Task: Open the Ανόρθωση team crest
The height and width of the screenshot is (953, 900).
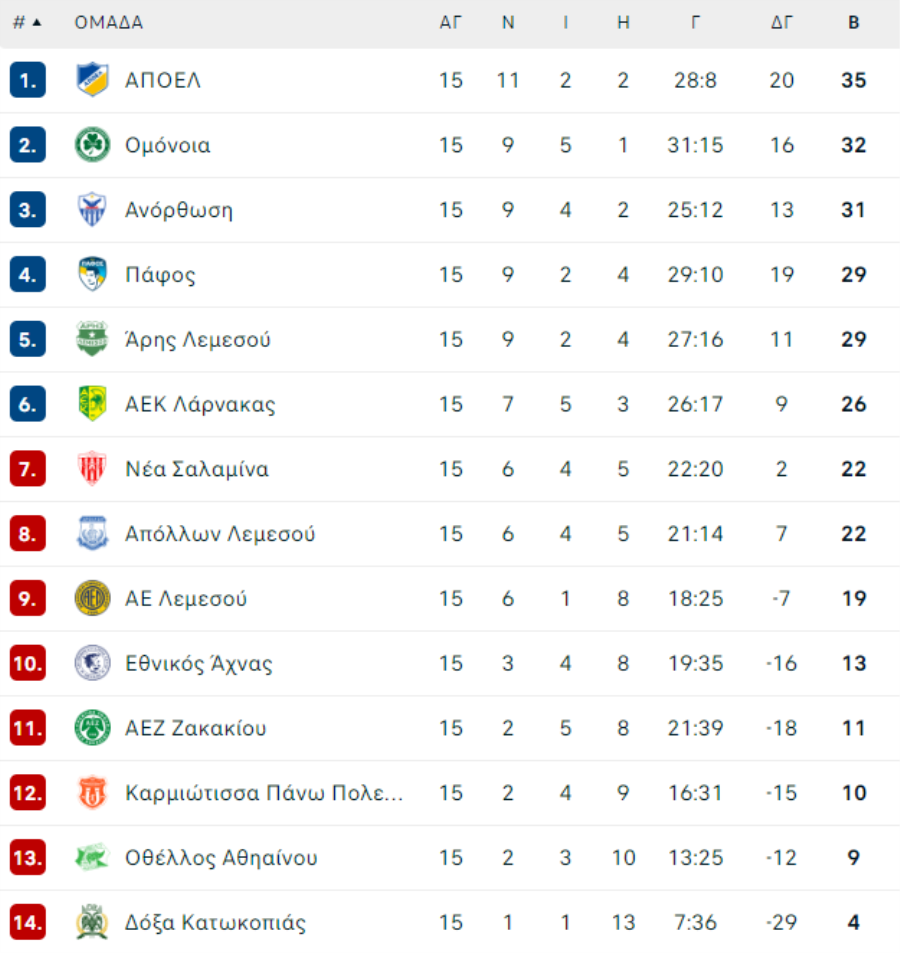Action: coord(92,210)
